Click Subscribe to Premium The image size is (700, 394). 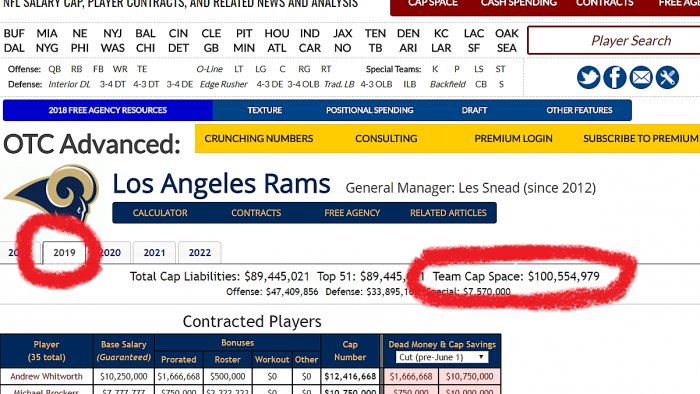(x=641, y=139)
